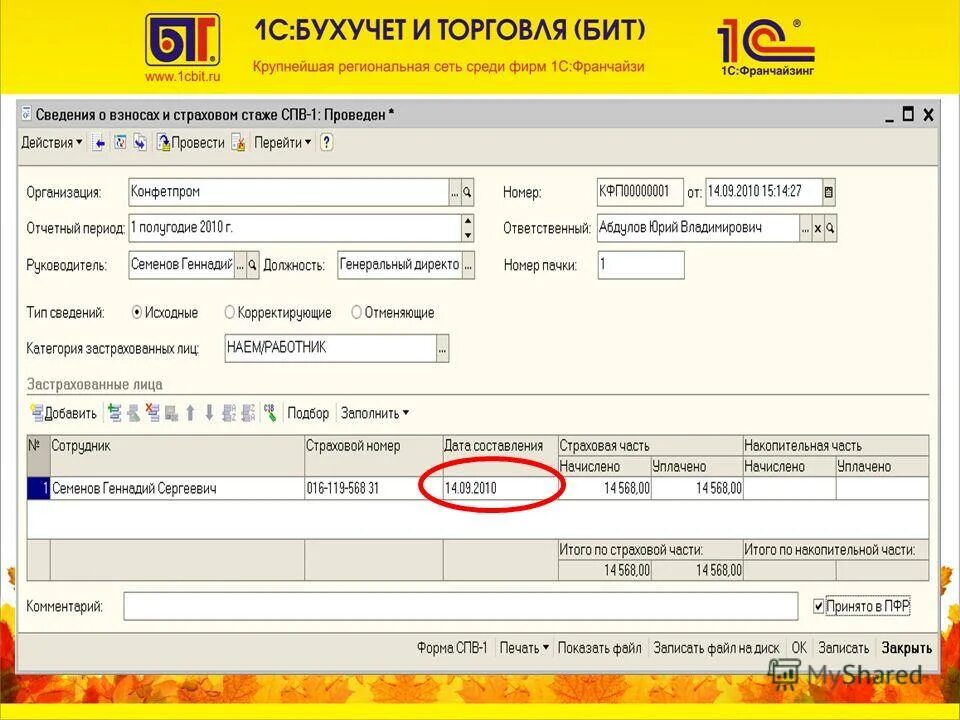Click the СЗВ edit icon with green pencil
The image size is (960, 720).
[x=269, y=413]
